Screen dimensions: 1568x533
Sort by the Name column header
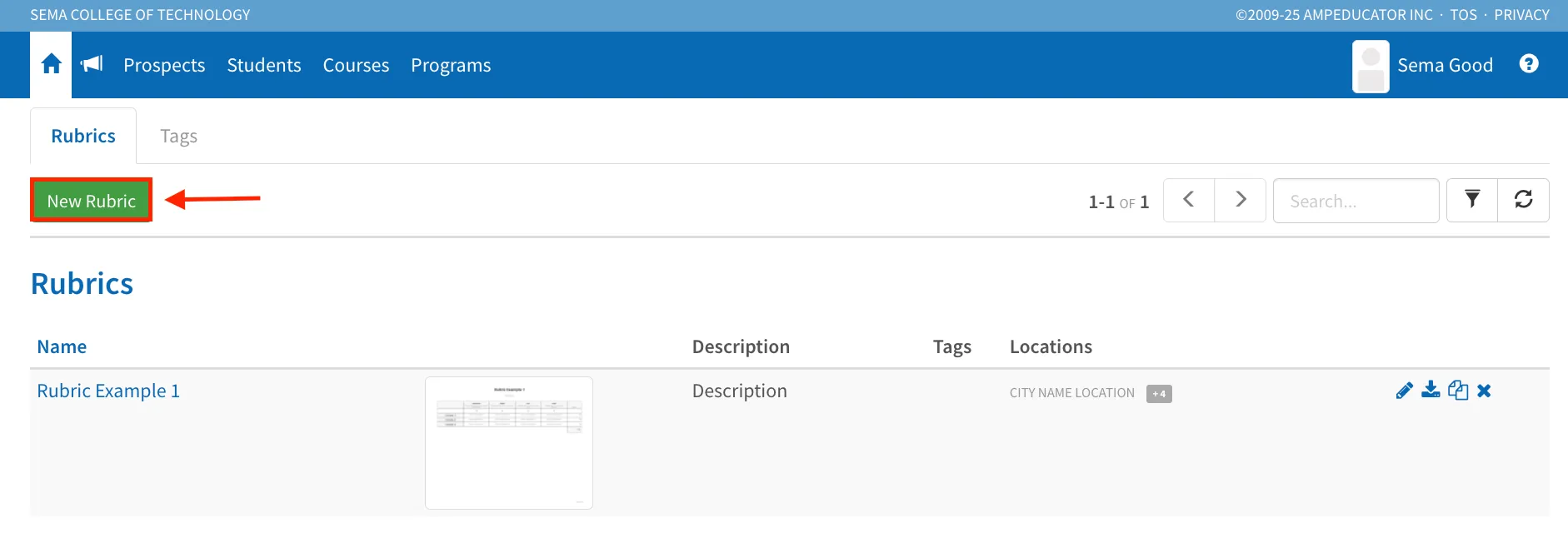tap(62, 346)
